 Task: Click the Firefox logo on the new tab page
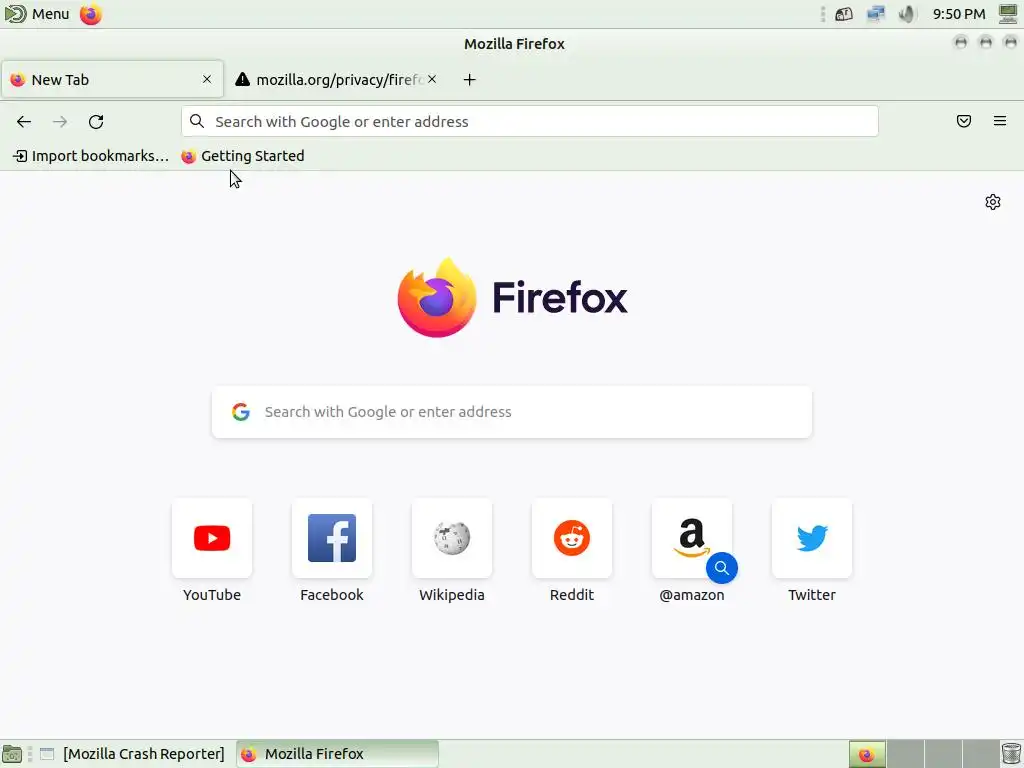tap(437, 298)
